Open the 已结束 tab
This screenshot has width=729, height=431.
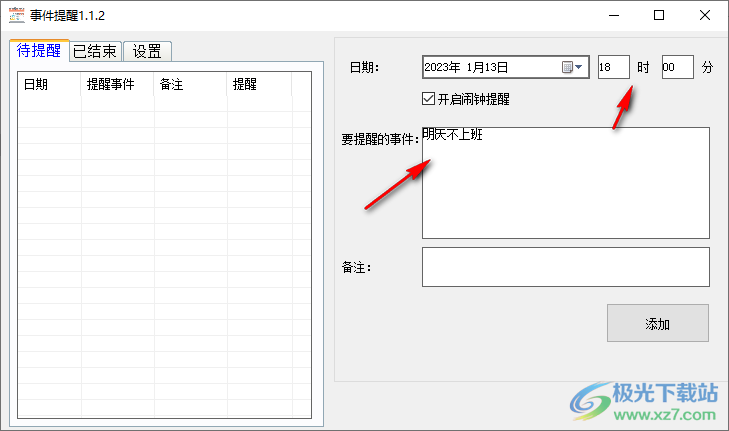tap(96, 51)
